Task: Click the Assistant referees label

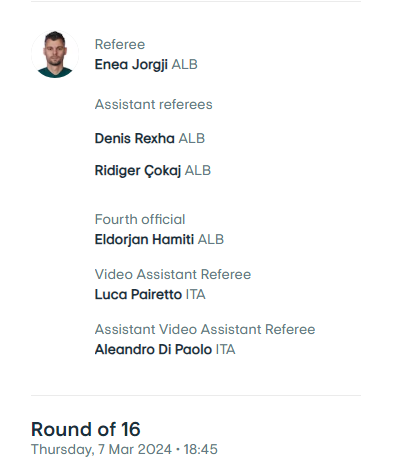Action: pos(154,105)
